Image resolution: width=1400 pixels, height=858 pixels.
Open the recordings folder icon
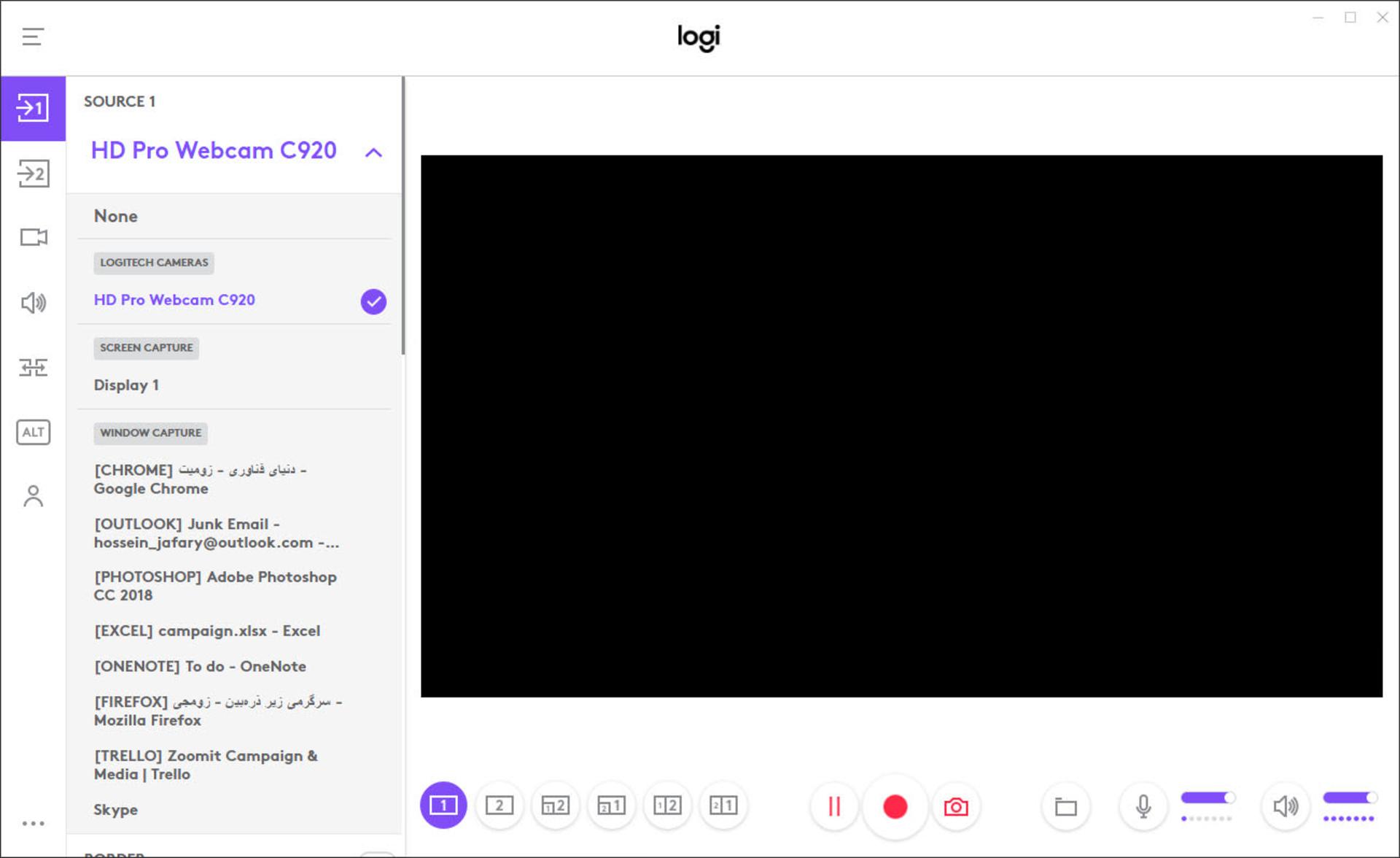click(1065, 806)
